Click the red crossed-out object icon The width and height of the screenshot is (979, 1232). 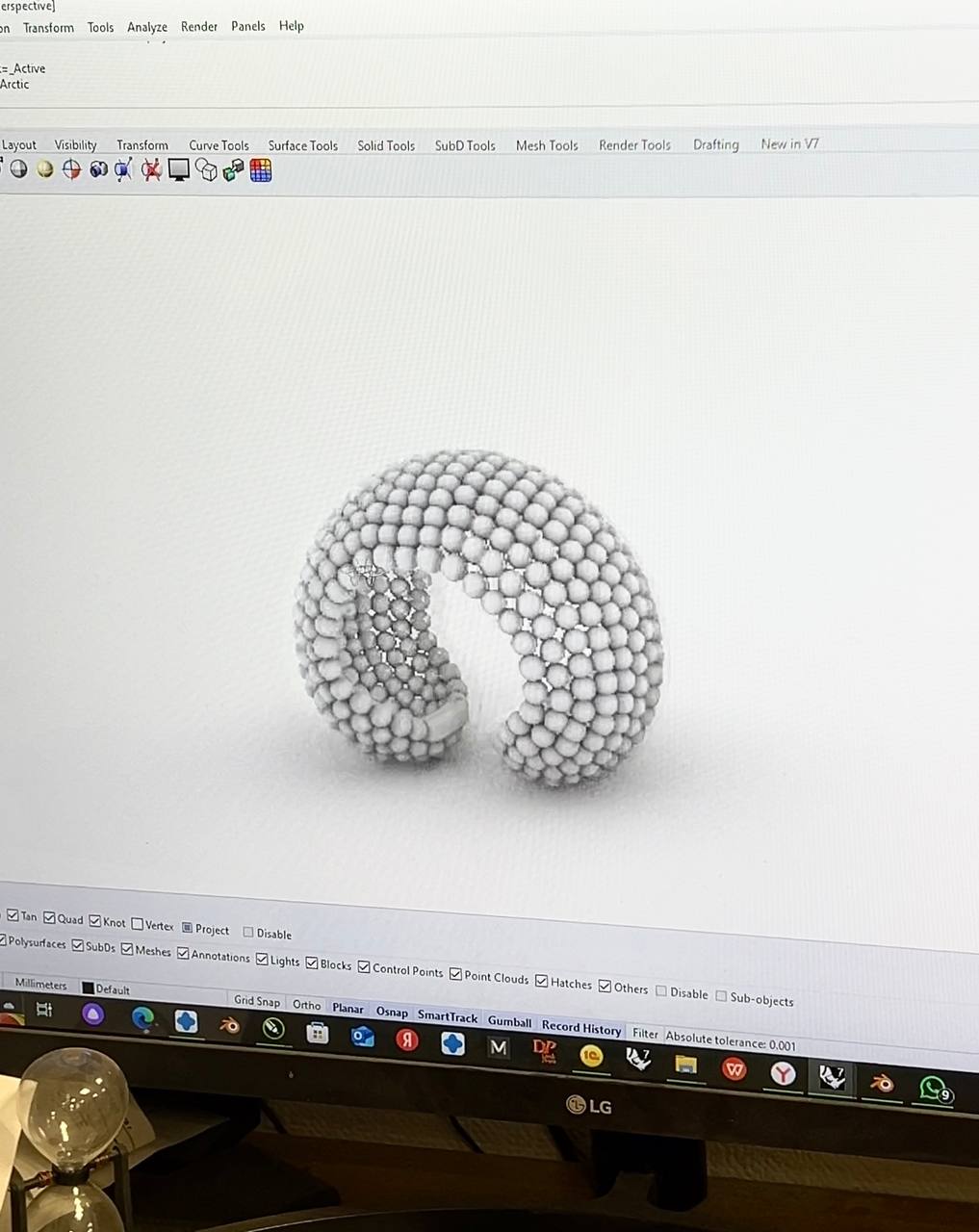150,170
